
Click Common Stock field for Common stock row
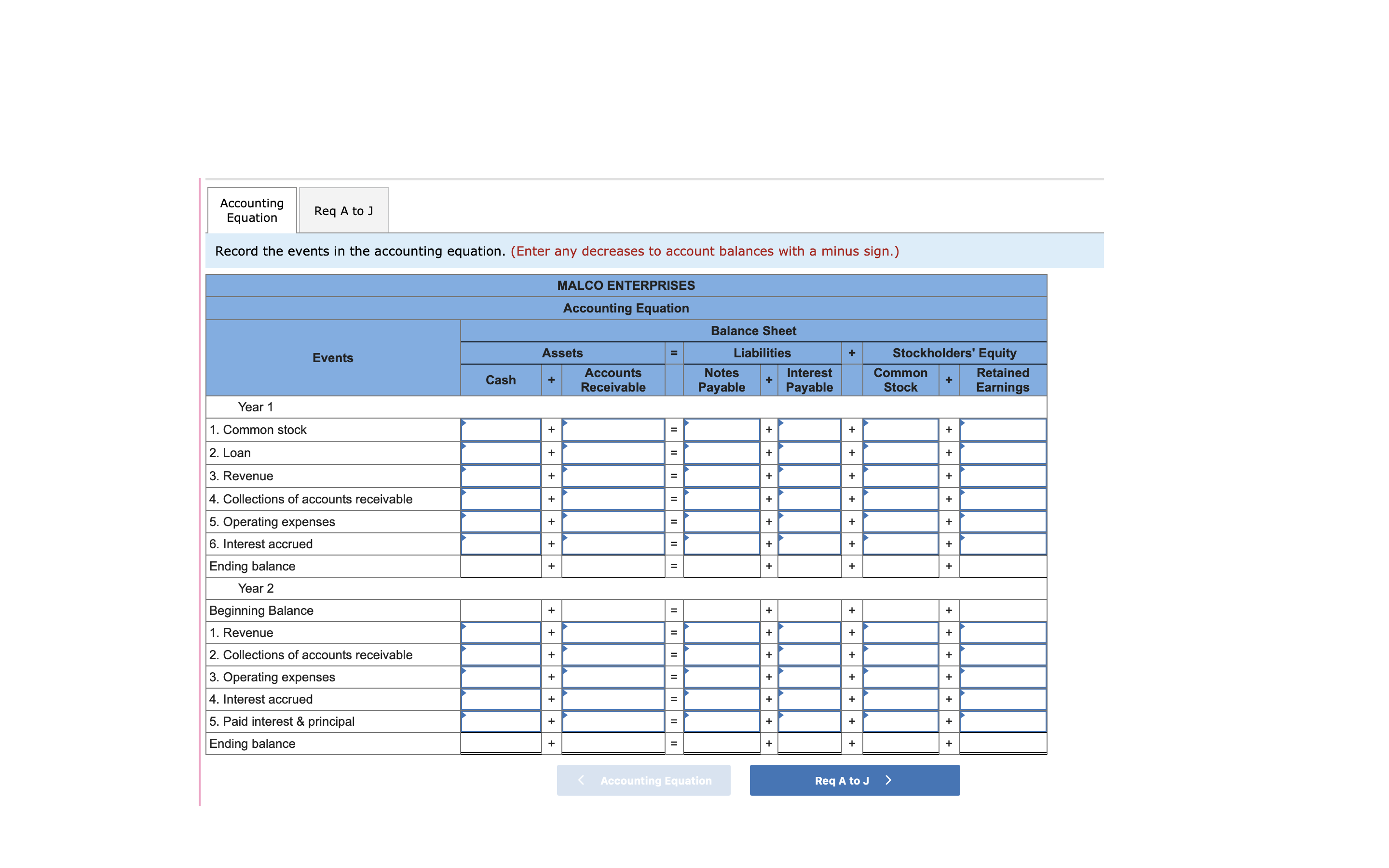(x=900, y=430)
